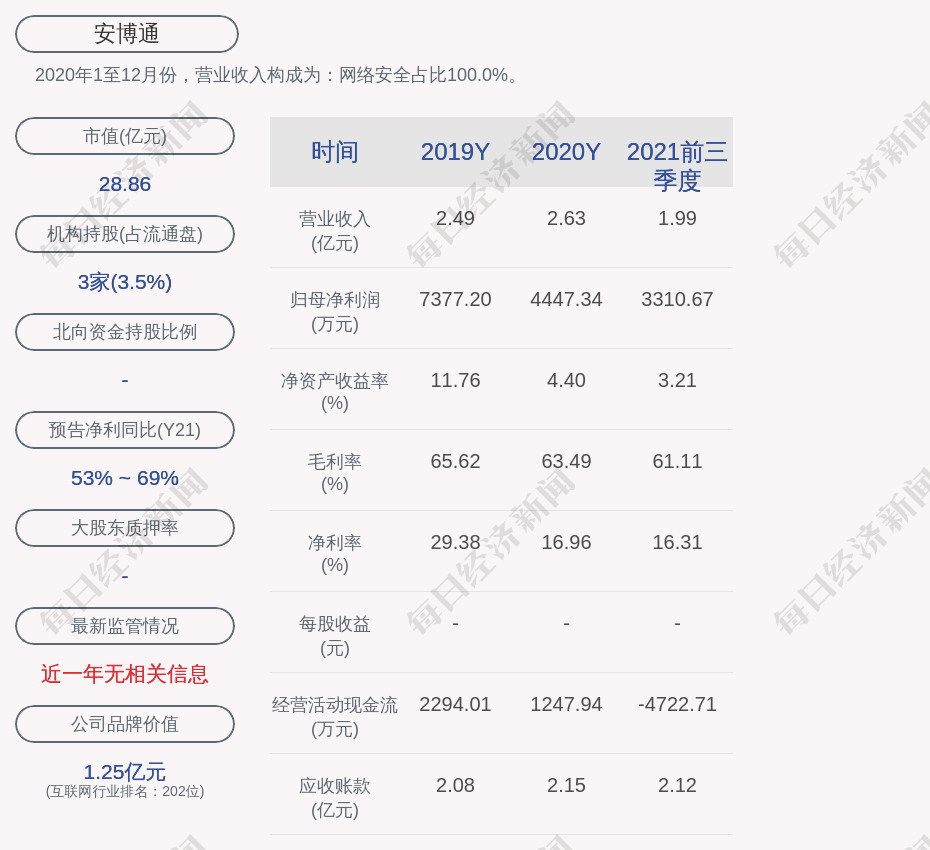Click the 预告净利同比(Y21) label pill
The height and width of the screenshot is (850, 930).
click(x=125, y=429)
